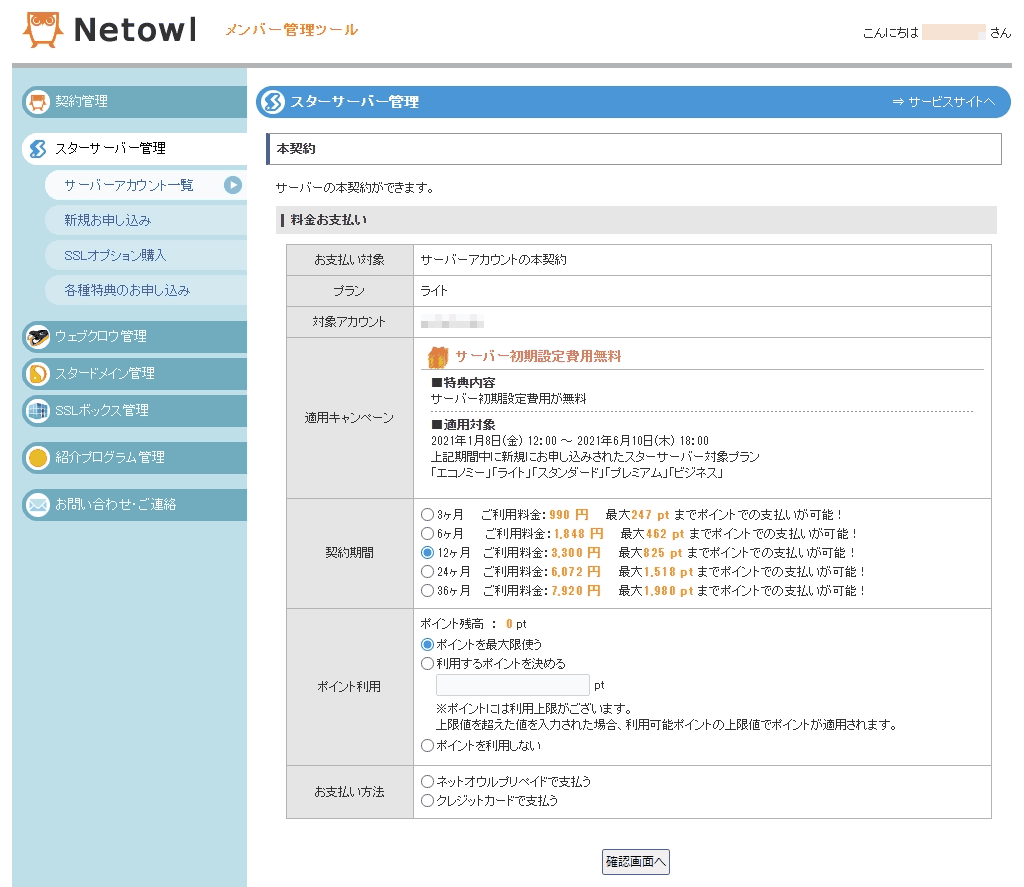Choose ポイントを利用しない option
Viewport: 1024px width, 887px height.
coord(427,745)
